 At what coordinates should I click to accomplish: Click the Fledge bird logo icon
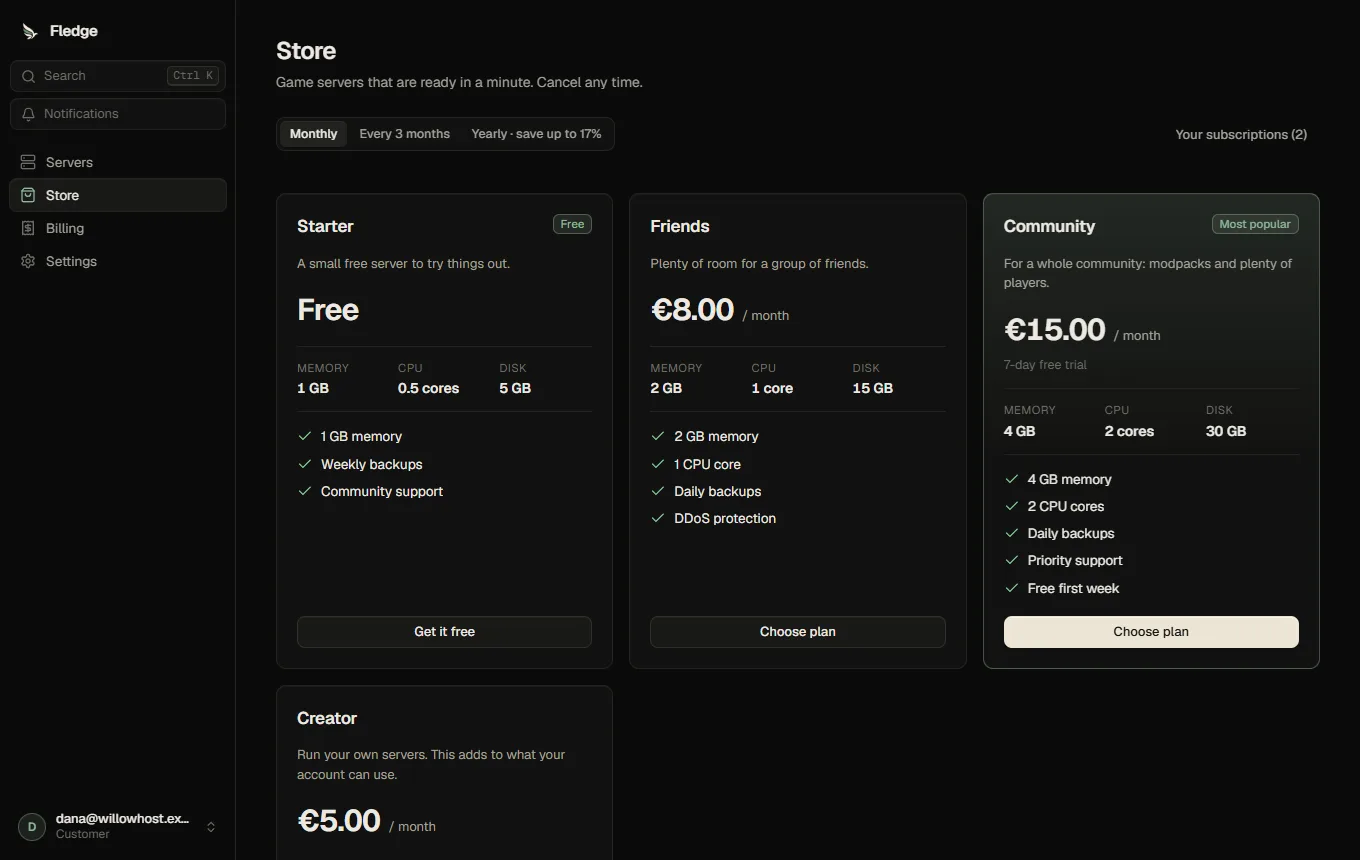(x=29, y=31)
